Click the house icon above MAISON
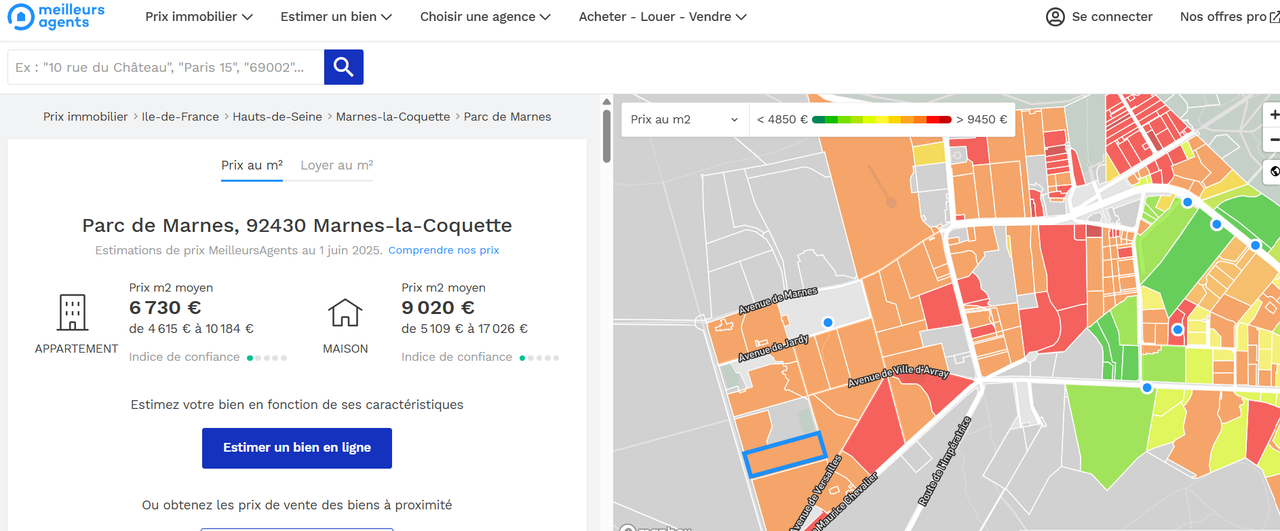 click(x=345, y=313)
